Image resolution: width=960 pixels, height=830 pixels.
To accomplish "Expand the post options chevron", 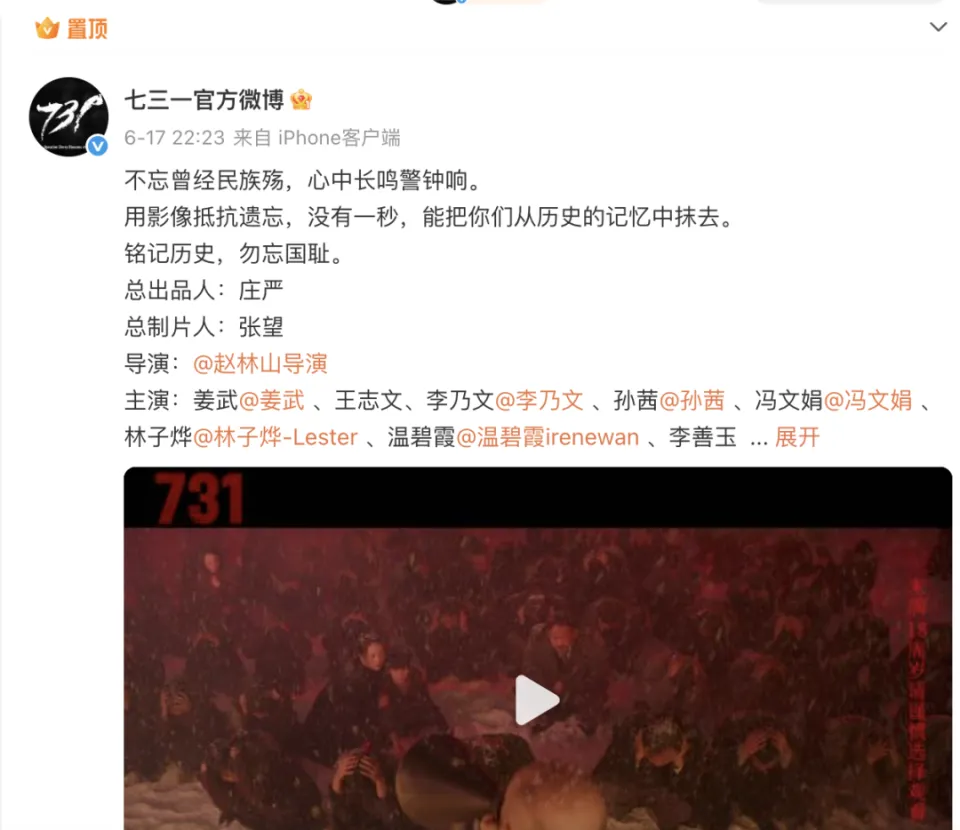I will pos(938,27).
